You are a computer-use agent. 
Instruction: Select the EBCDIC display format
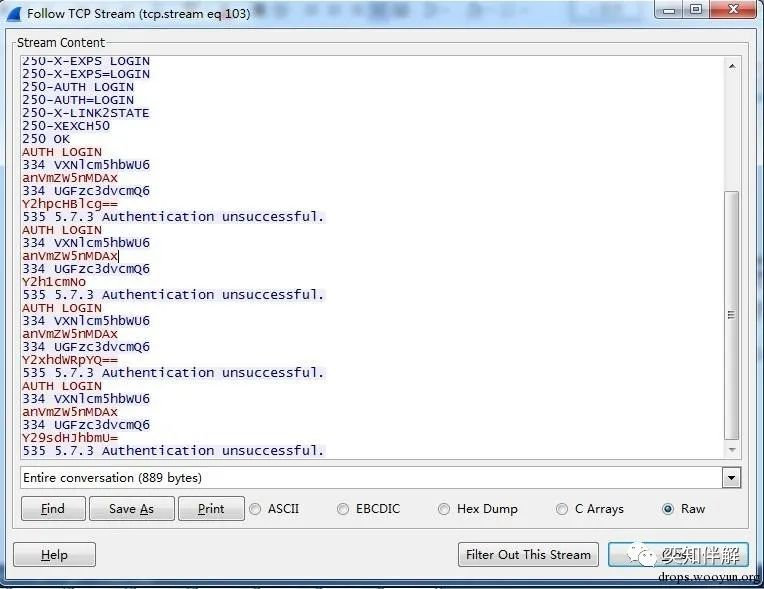pos(343,509)
